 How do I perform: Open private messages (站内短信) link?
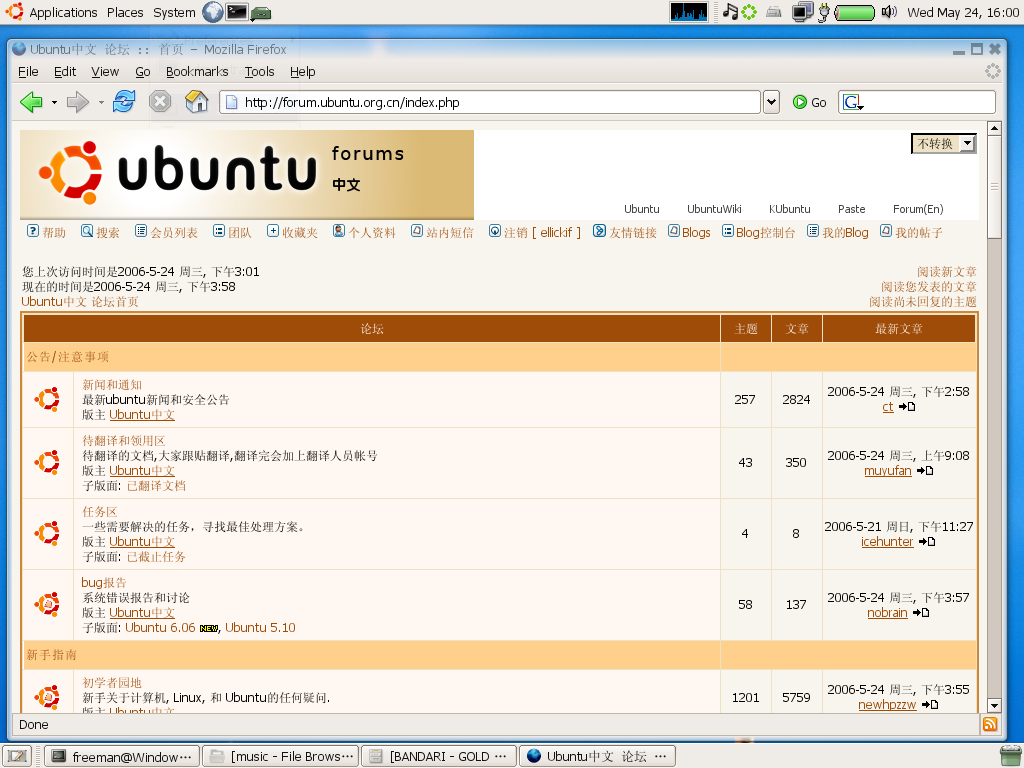click(441, 232)
